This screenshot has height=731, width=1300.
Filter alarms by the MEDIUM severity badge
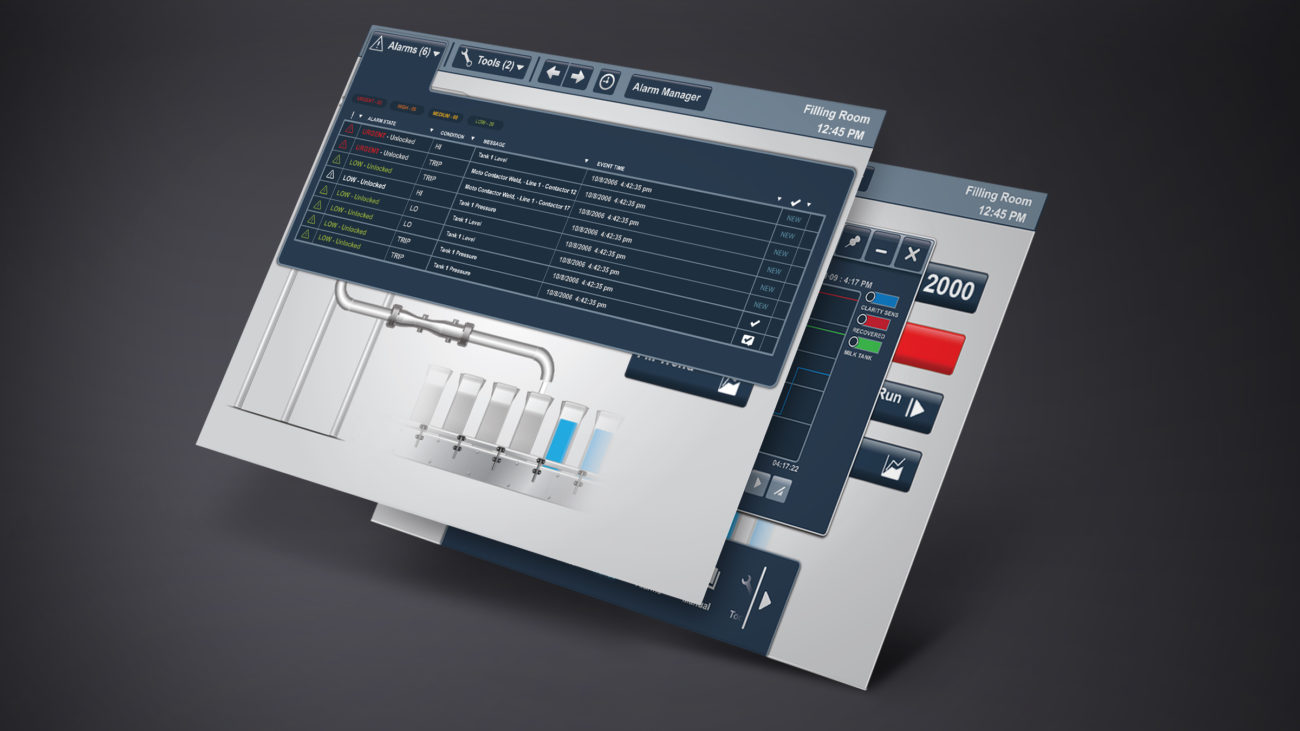[443, 115]
